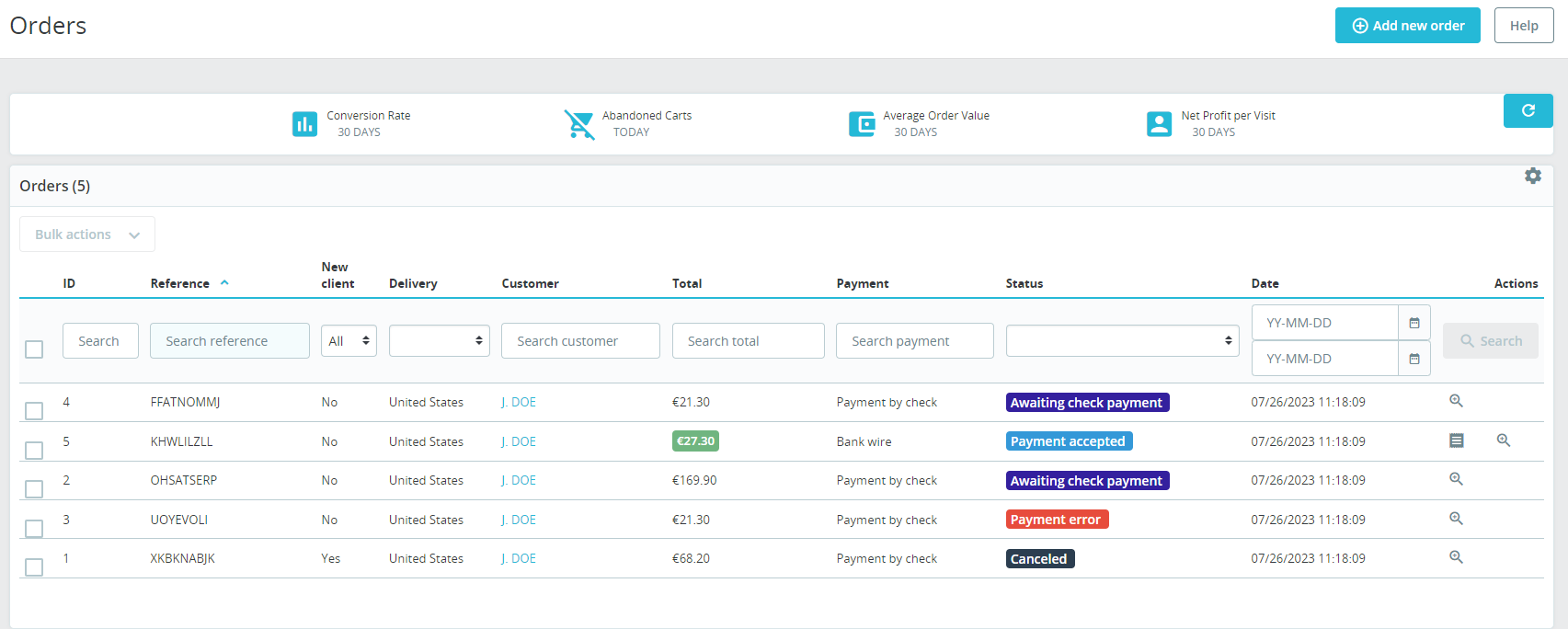Open customer J. DOE link for order OHSATSERP
Screen dimensions: 1568x629
[x=519, y=480]
